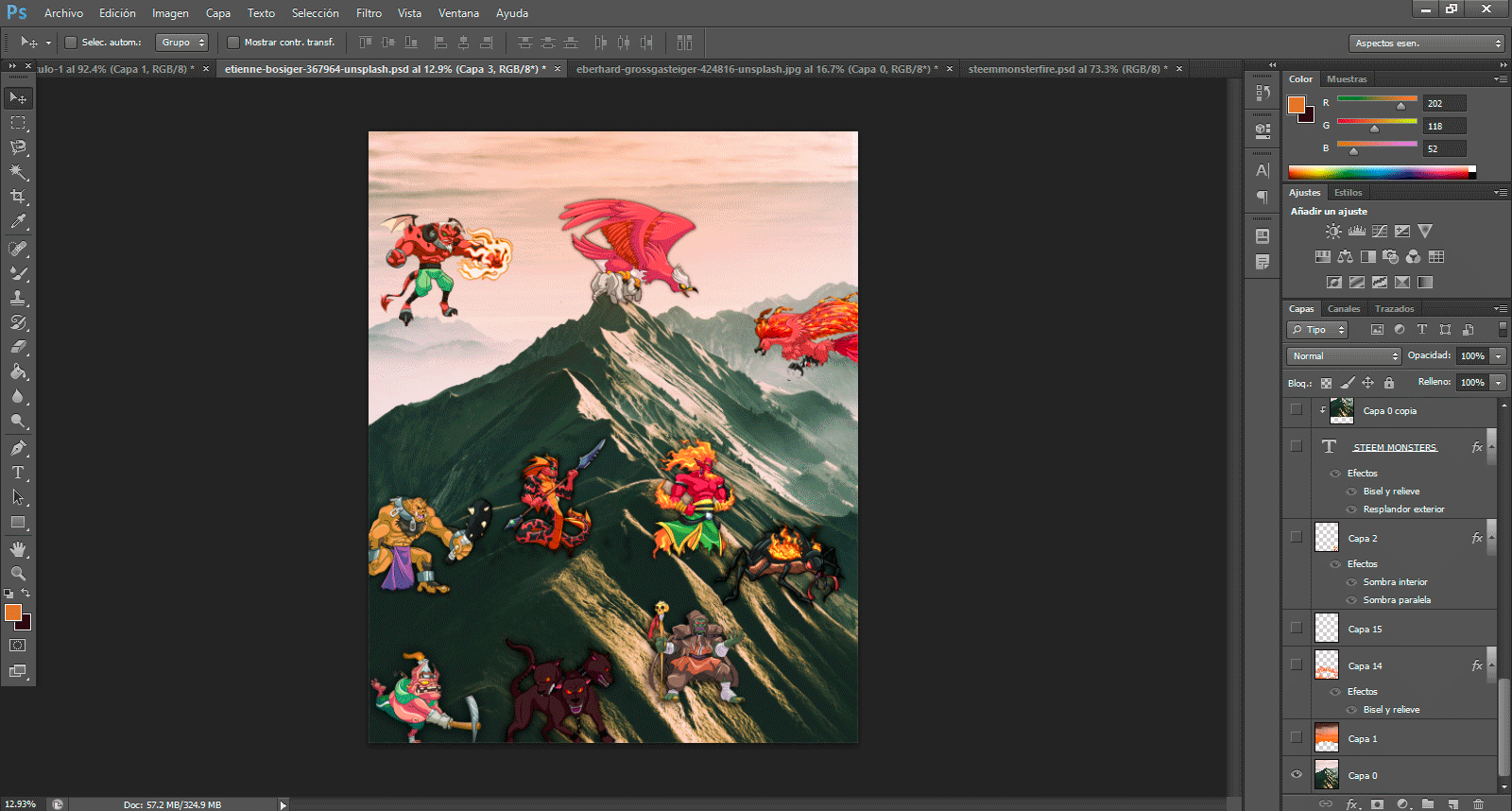This screenshot has height=811, width=1512.
Task: Click the Capa 1 layer thumbnail
Action: click(x=1327, y=737)
